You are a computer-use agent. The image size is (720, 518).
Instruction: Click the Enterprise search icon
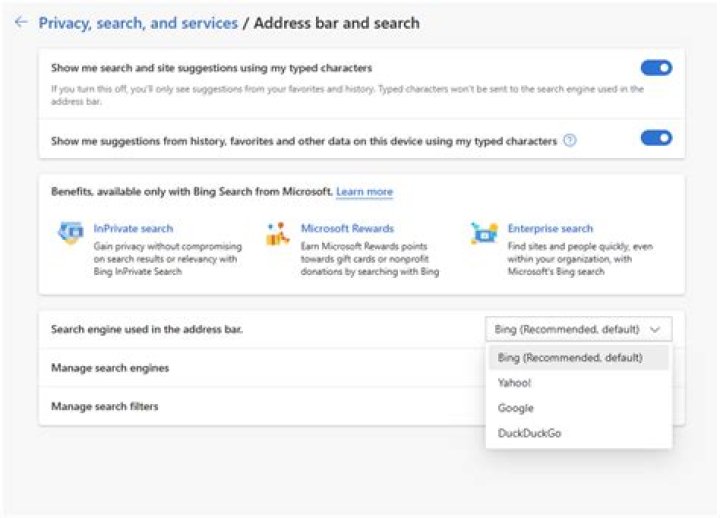point(484,234)
